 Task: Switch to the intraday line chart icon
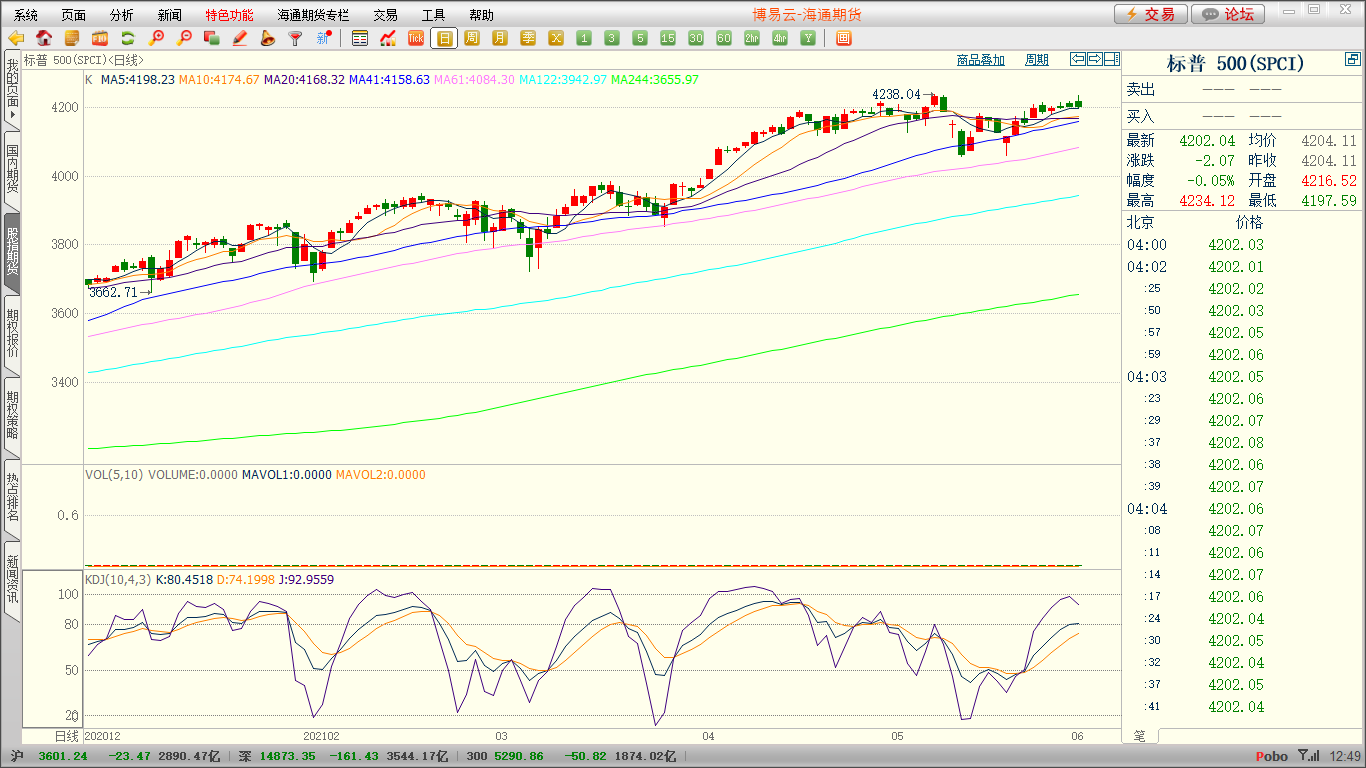pyautogui.click(x=388, y=38)
